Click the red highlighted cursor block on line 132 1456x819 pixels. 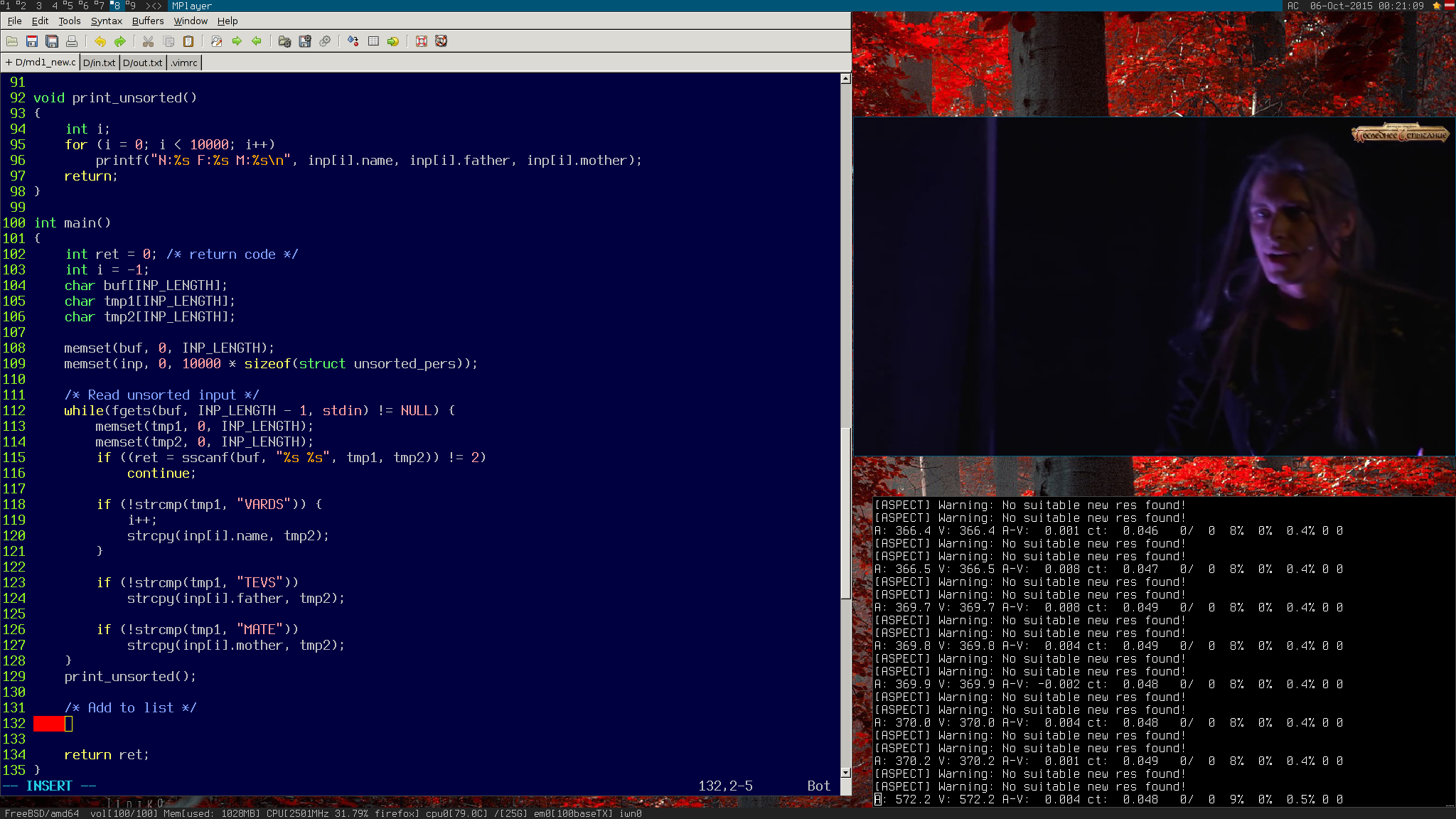click(49, 724)
